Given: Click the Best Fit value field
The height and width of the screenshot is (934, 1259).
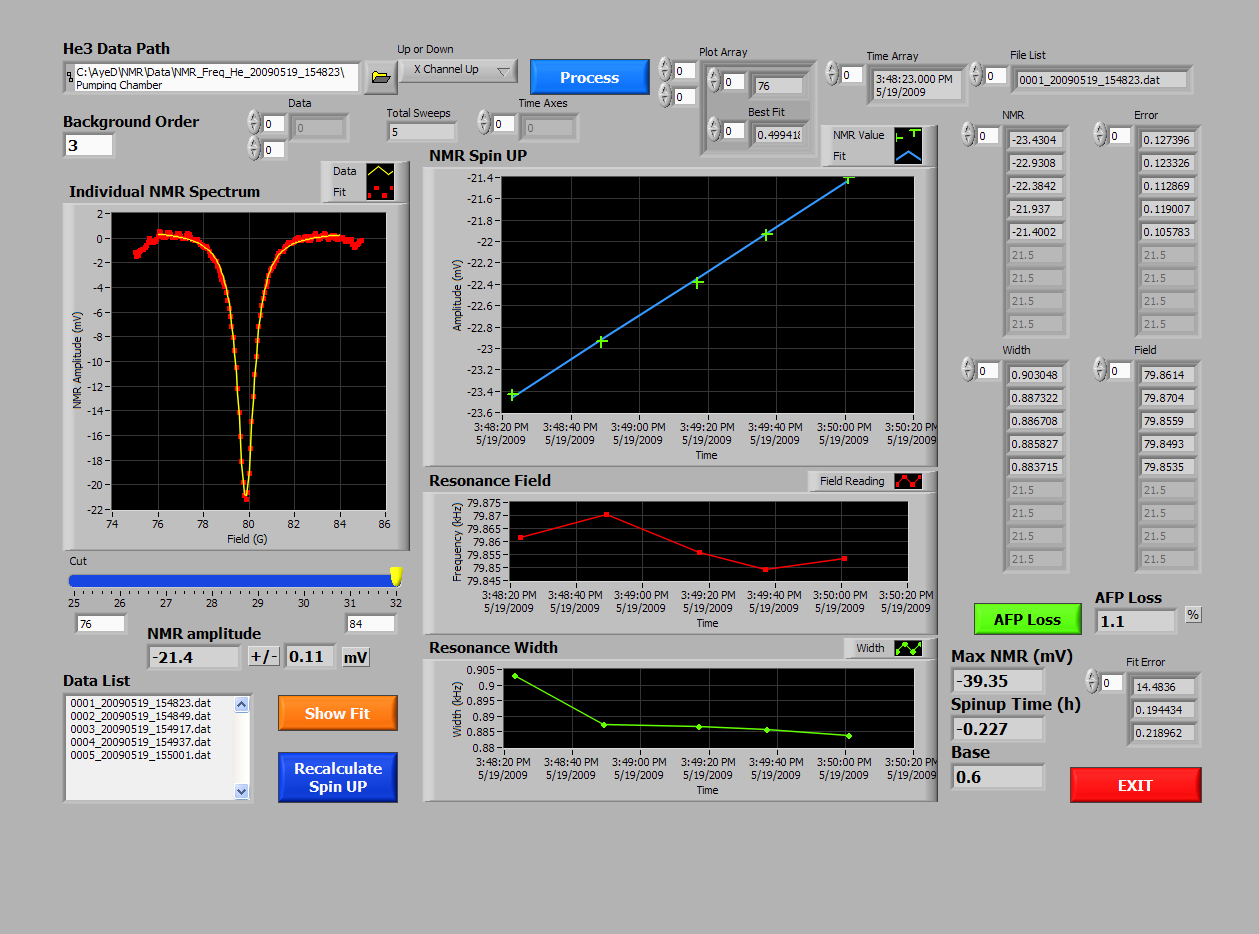Looking at the screenshot, I should [x=777, y=134].
